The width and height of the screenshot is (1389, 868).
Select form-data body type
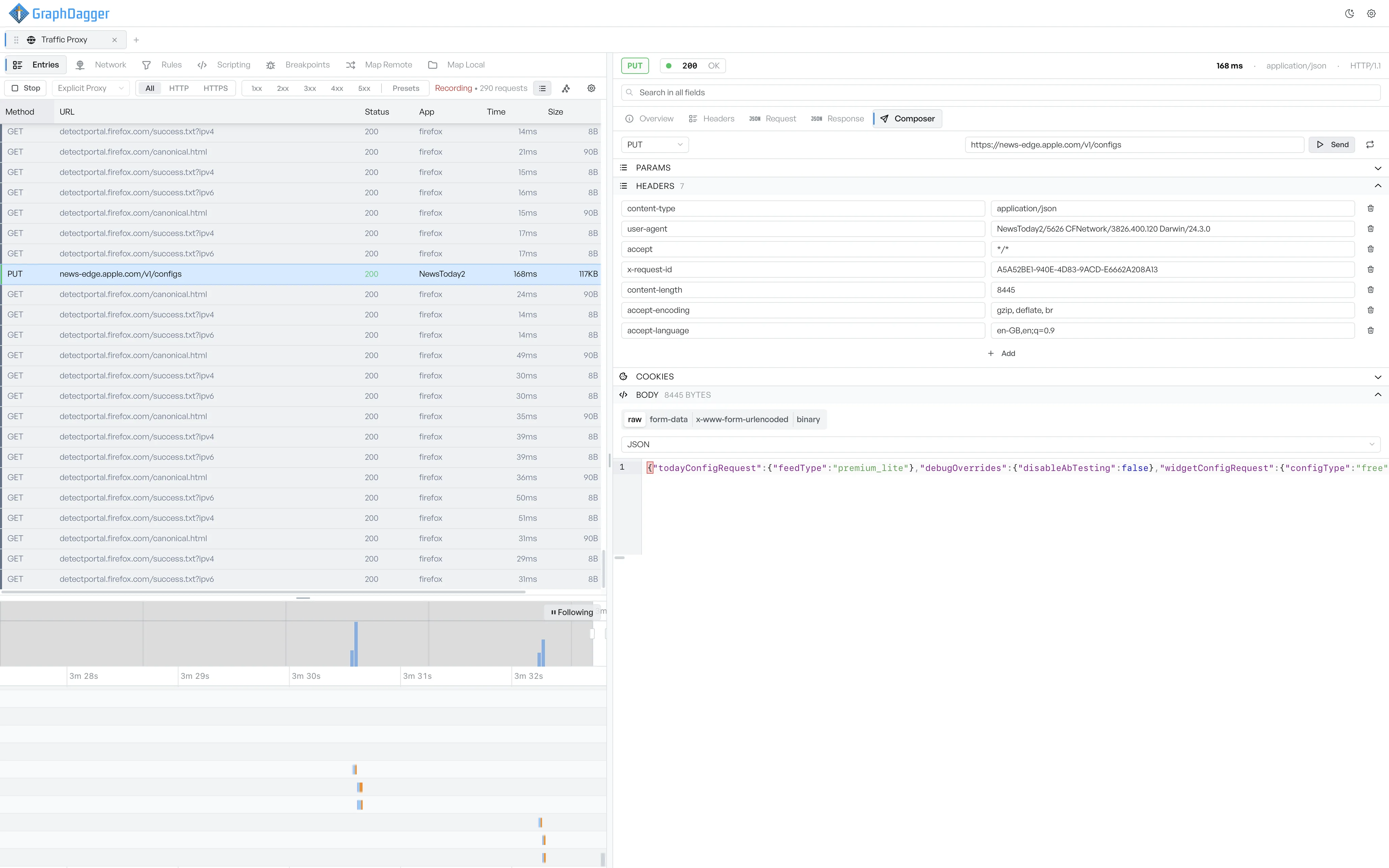(669, 420)
